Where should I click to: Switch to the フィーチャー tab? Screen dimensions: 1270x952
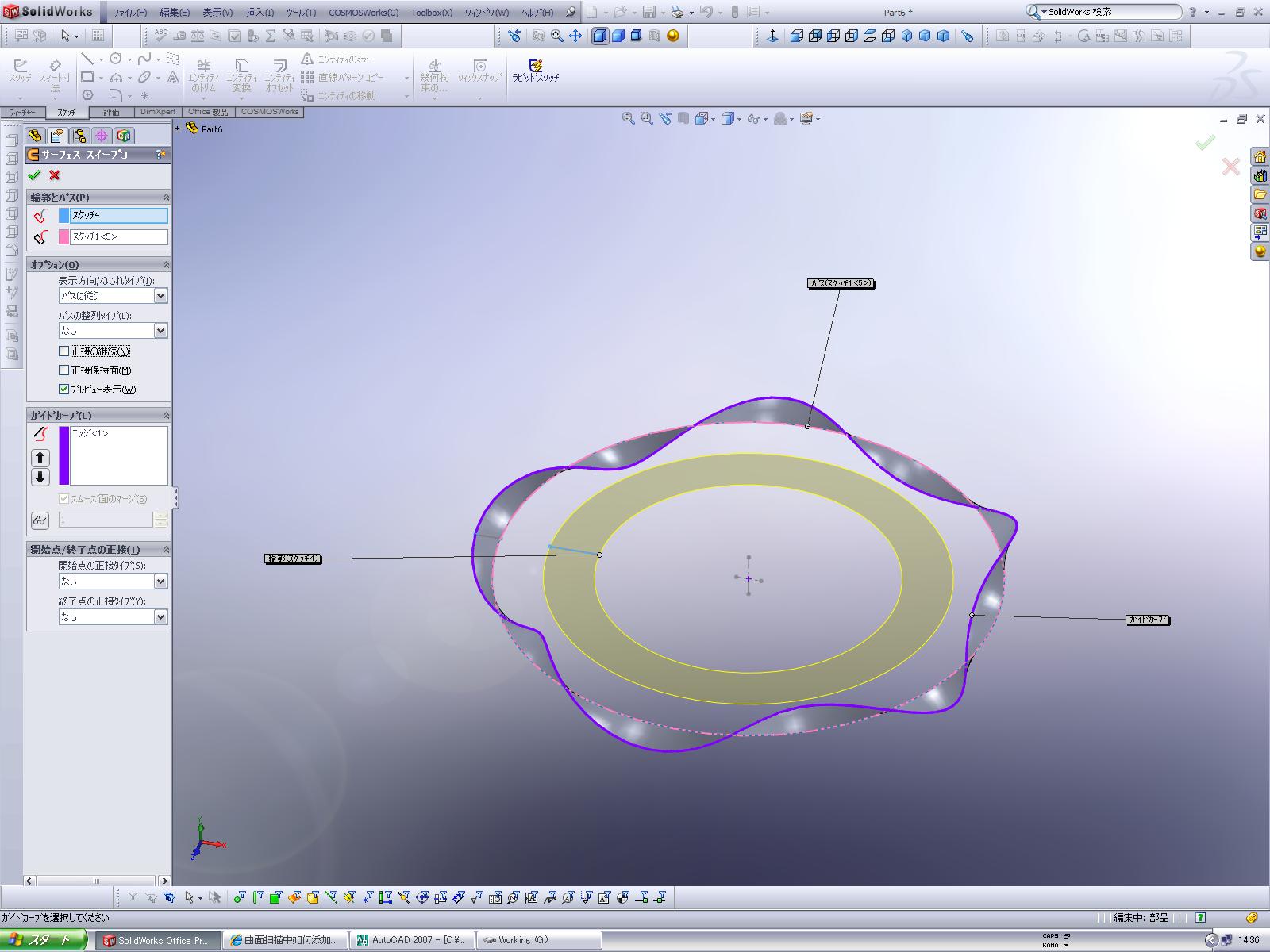pyautogui.click(x=22, y=112)
